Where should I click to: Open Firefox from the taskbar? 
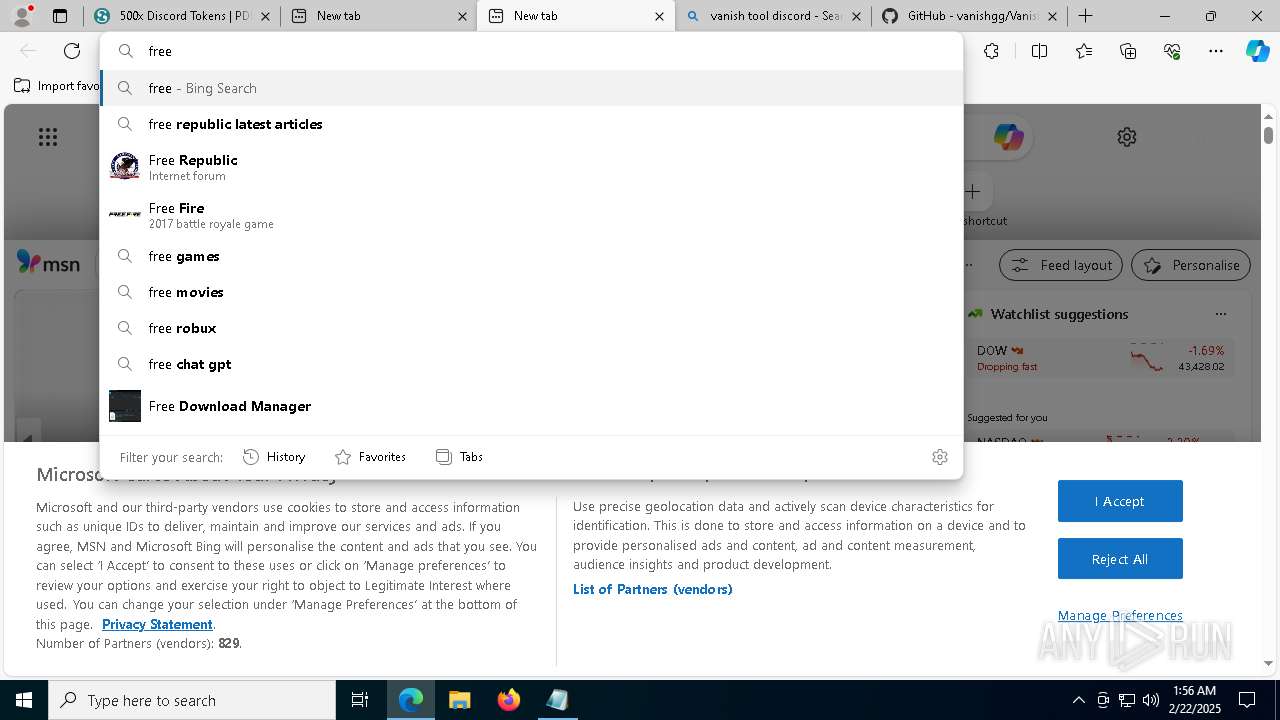(508, 700)
